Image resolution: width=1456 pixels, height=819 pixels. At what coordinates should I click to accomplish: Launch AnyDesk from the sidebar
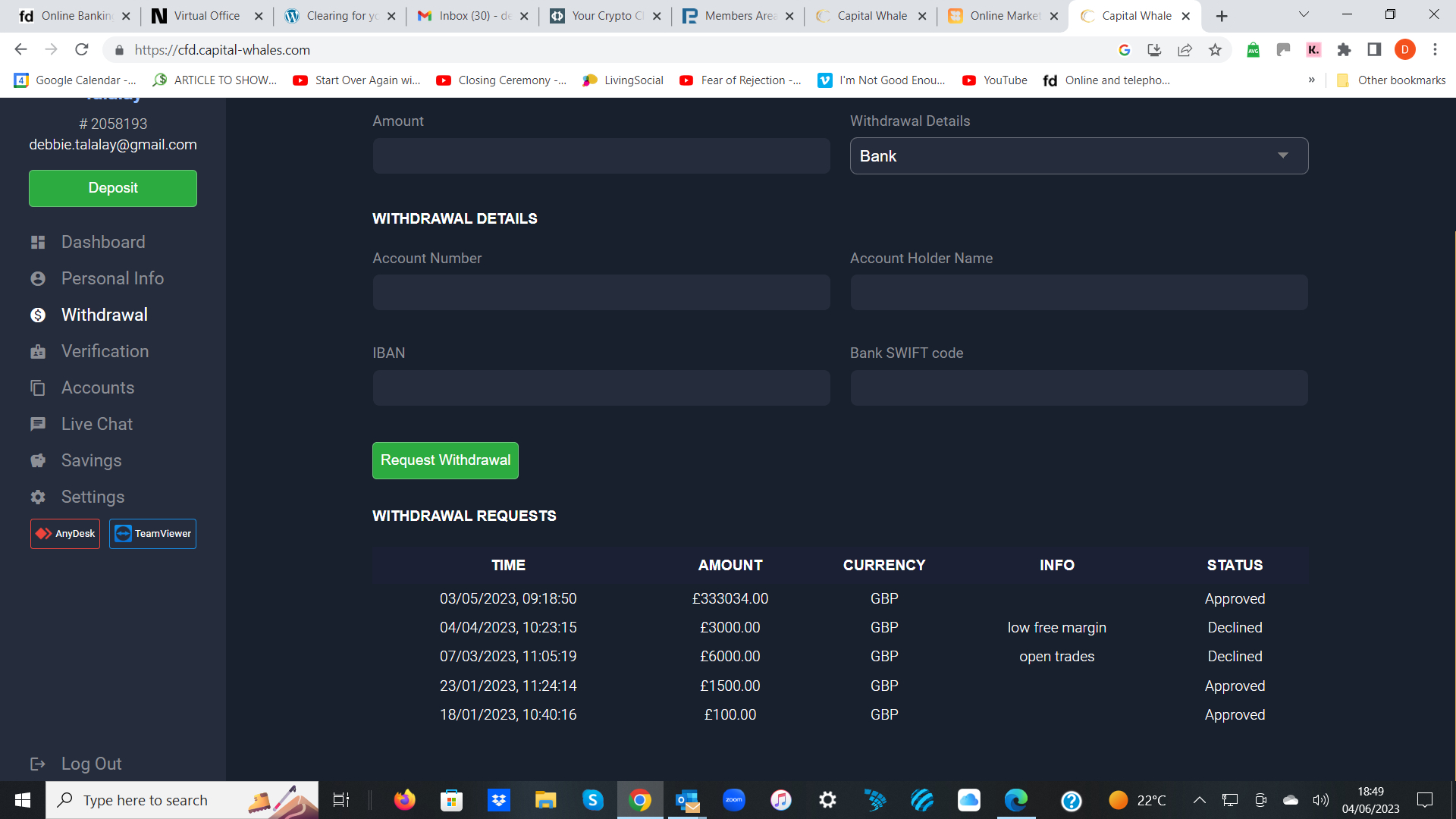(x=64, y=533)
